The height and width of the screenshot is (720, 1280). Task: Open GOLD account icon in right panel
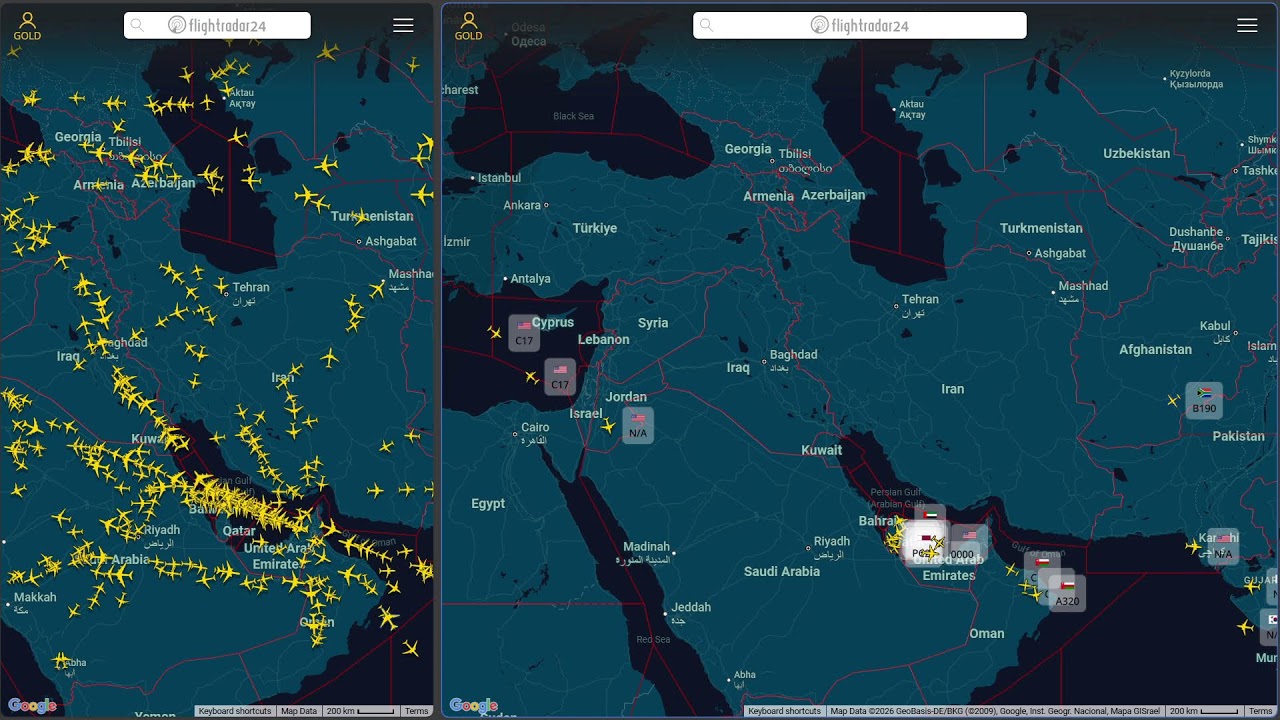[468, 26]
